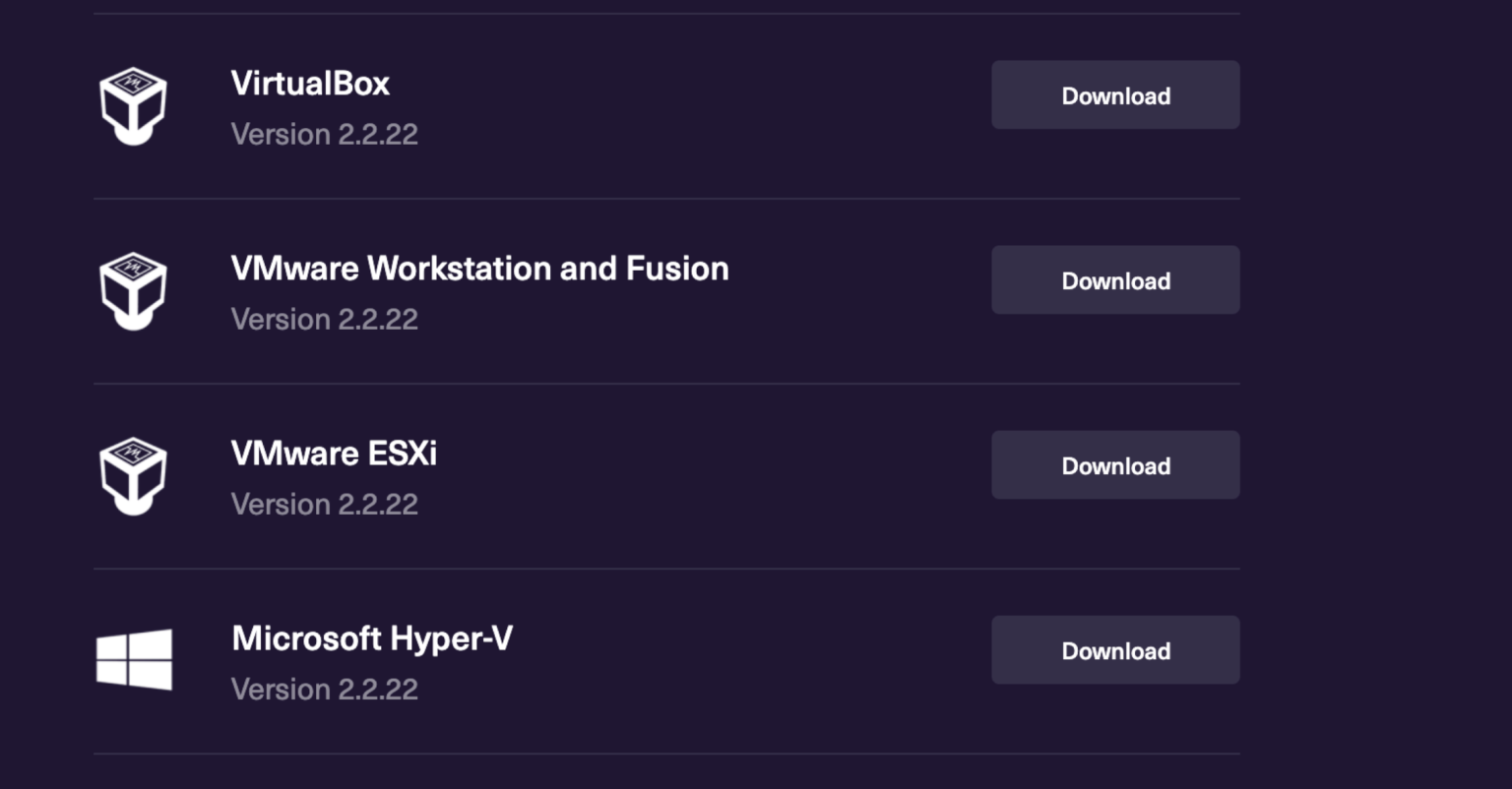Screen dimensions: 1512x789
Task: Open the VirtualBox product page link
Action: click(x=309, y=83)
